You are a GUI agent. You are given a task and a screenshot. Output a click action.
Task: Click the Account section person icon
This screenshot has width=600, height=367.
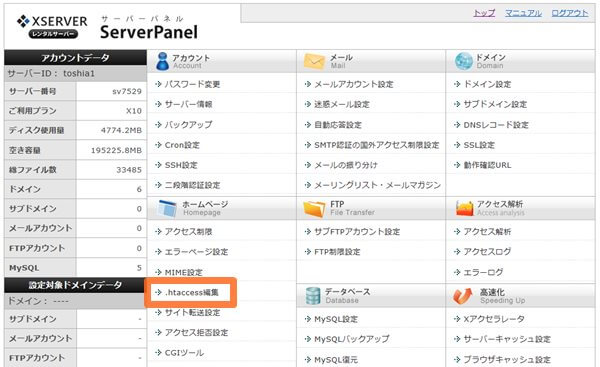162,61
